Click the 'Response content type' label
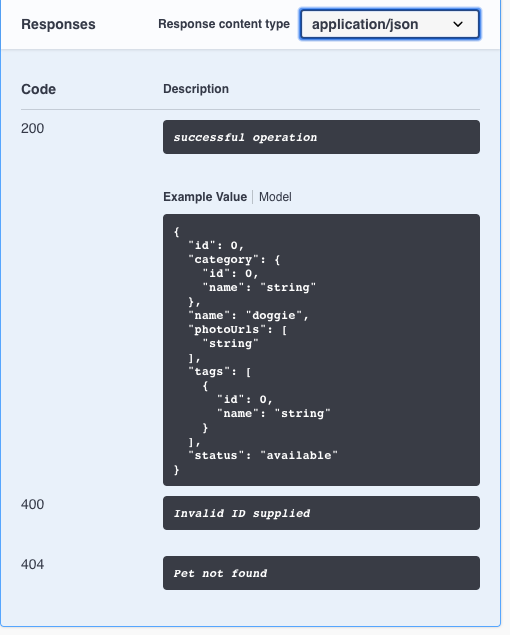Screen dimensions: 510x635 click(x=224, y=24)
